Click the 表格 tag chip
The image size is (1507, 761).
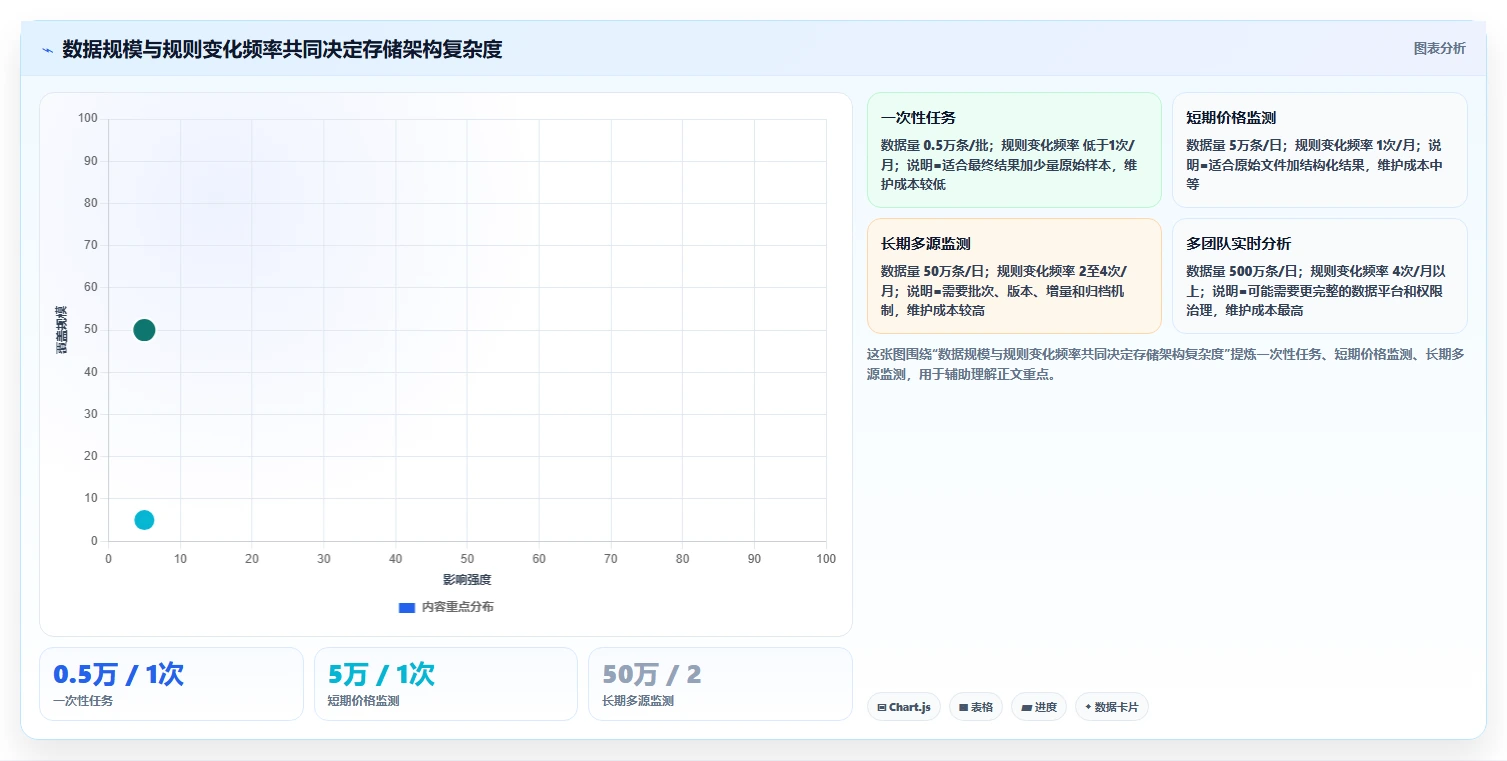975,707
